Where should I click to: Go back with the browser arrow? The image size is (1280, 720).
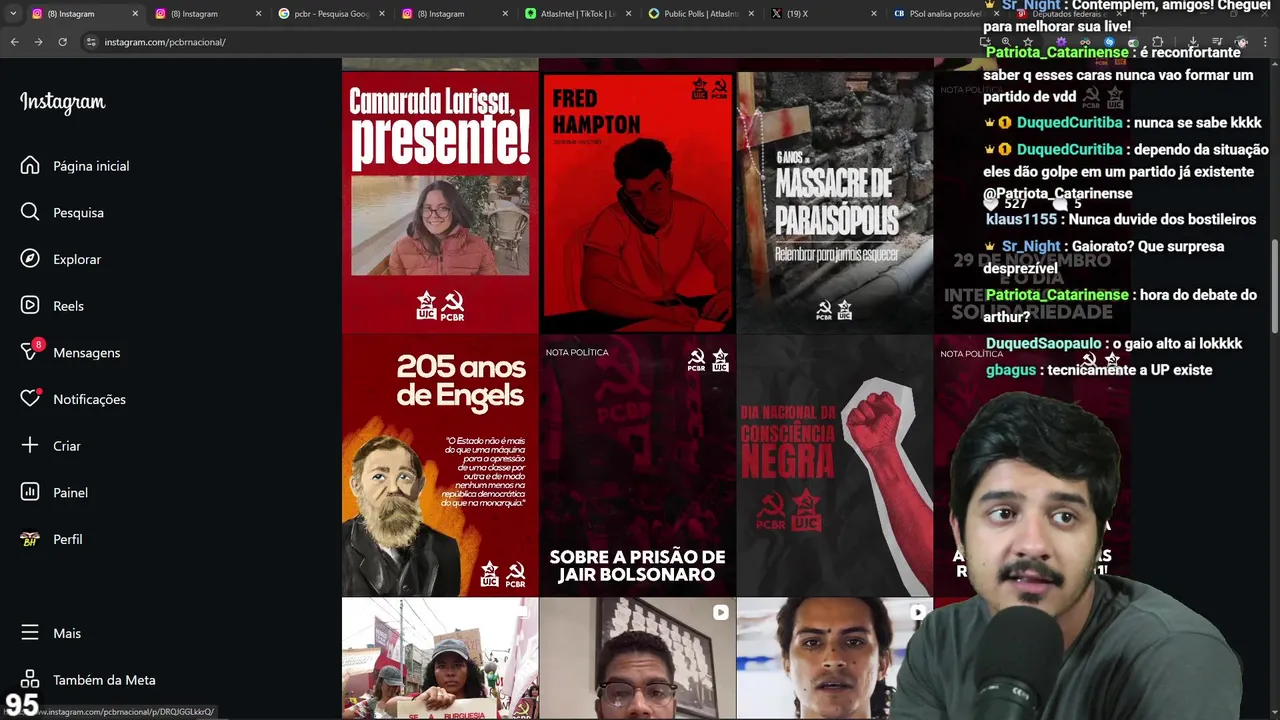tap(14, 42)
